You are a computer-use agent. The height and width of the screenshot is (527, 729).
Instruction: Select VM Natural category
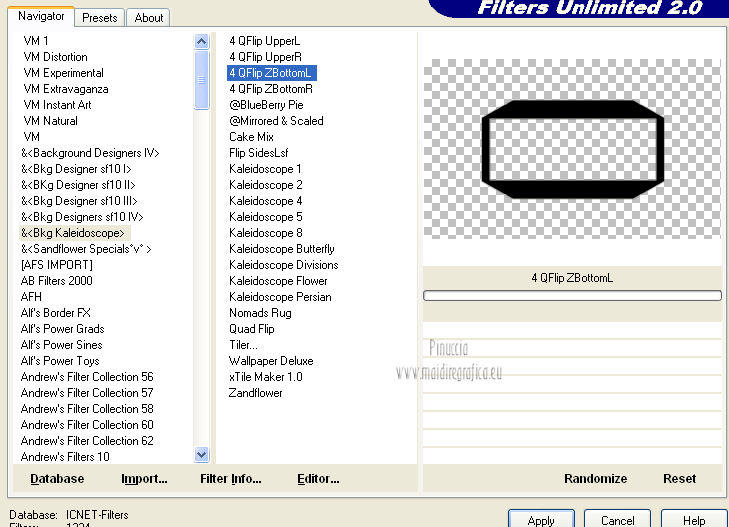(50, 121)
